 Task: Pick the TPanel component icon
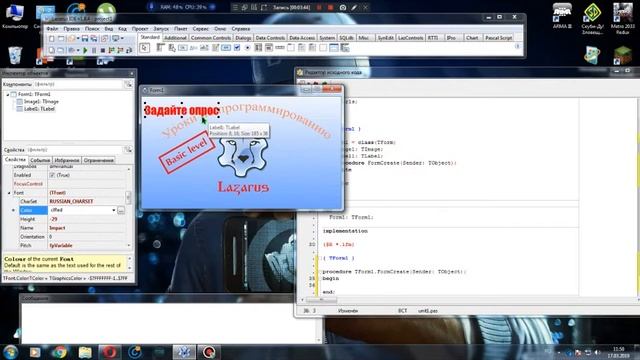click(323, 48)
